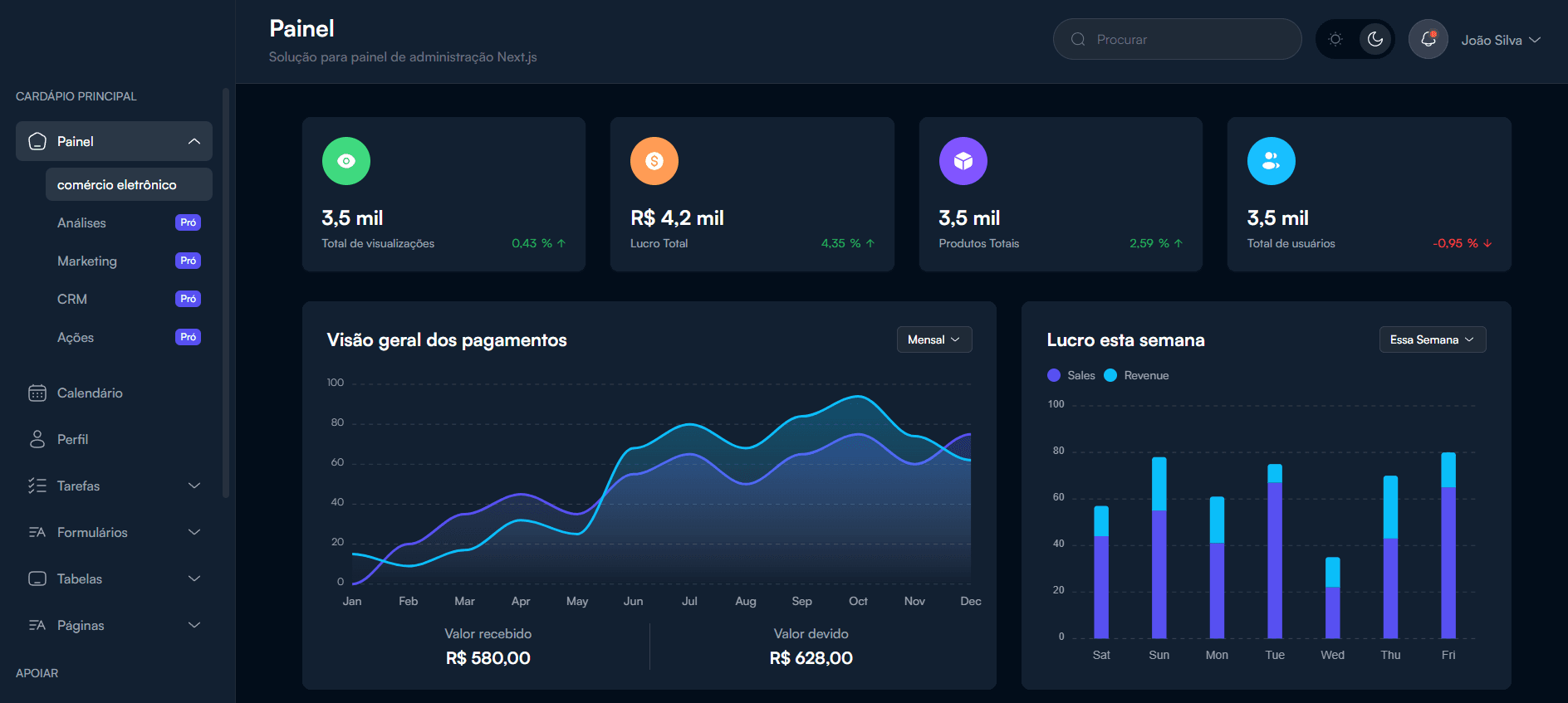Click the Produtos Totais label
The width and height of the screenshot is (1568, 703).
(x=979, y=243)
